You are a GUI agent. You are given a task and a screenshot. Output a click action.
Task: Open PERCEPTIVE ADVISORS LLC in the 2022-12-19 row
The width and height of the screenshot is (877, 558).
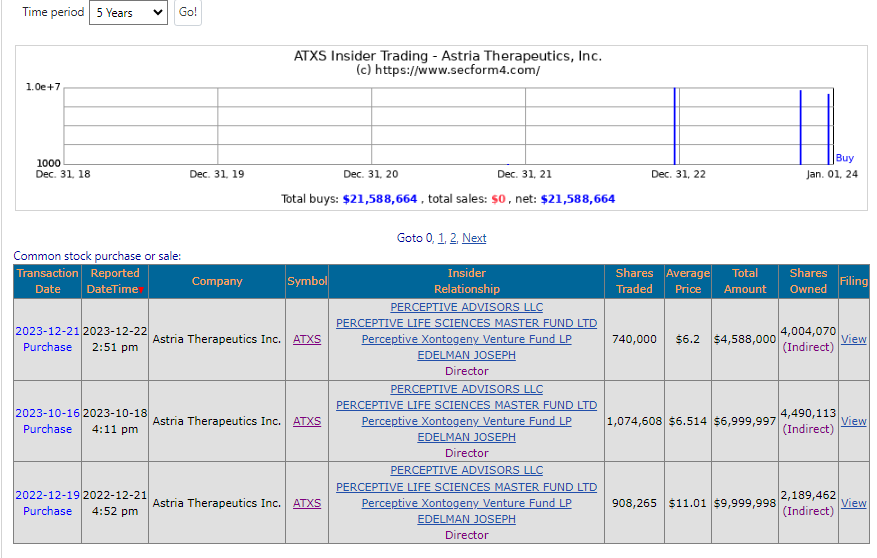[x=466, y=470]
